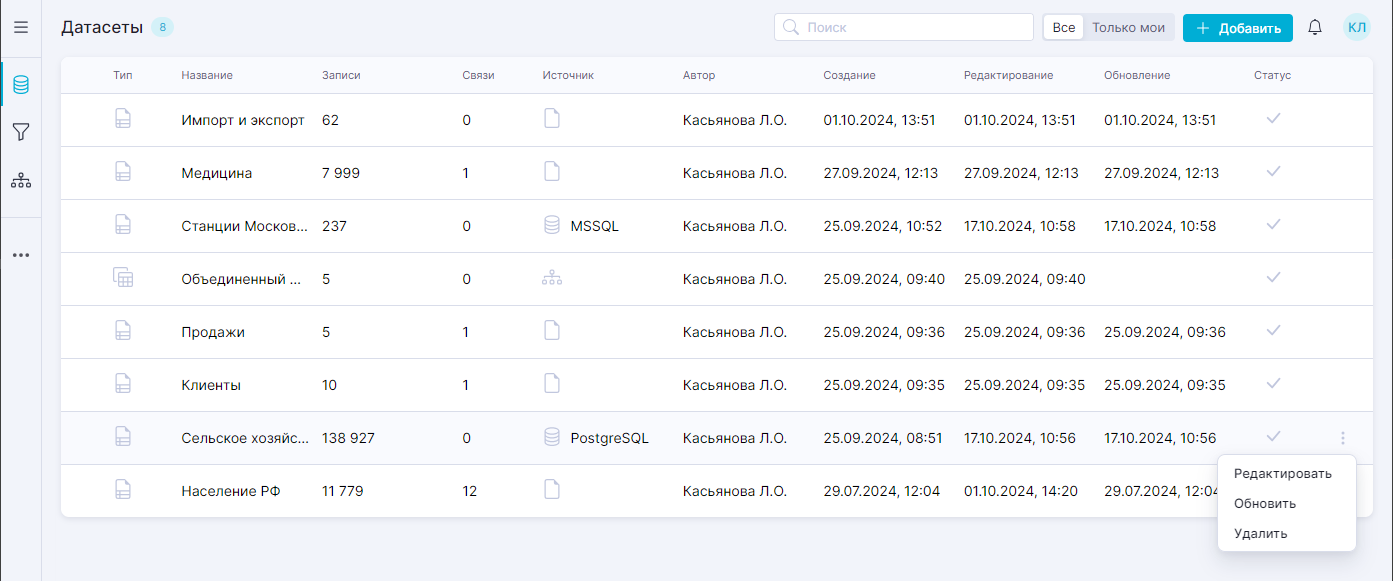Click type icon of Станции Москов… row
The height and width of the screenshot is (581, 1393).
coord(122,225)
